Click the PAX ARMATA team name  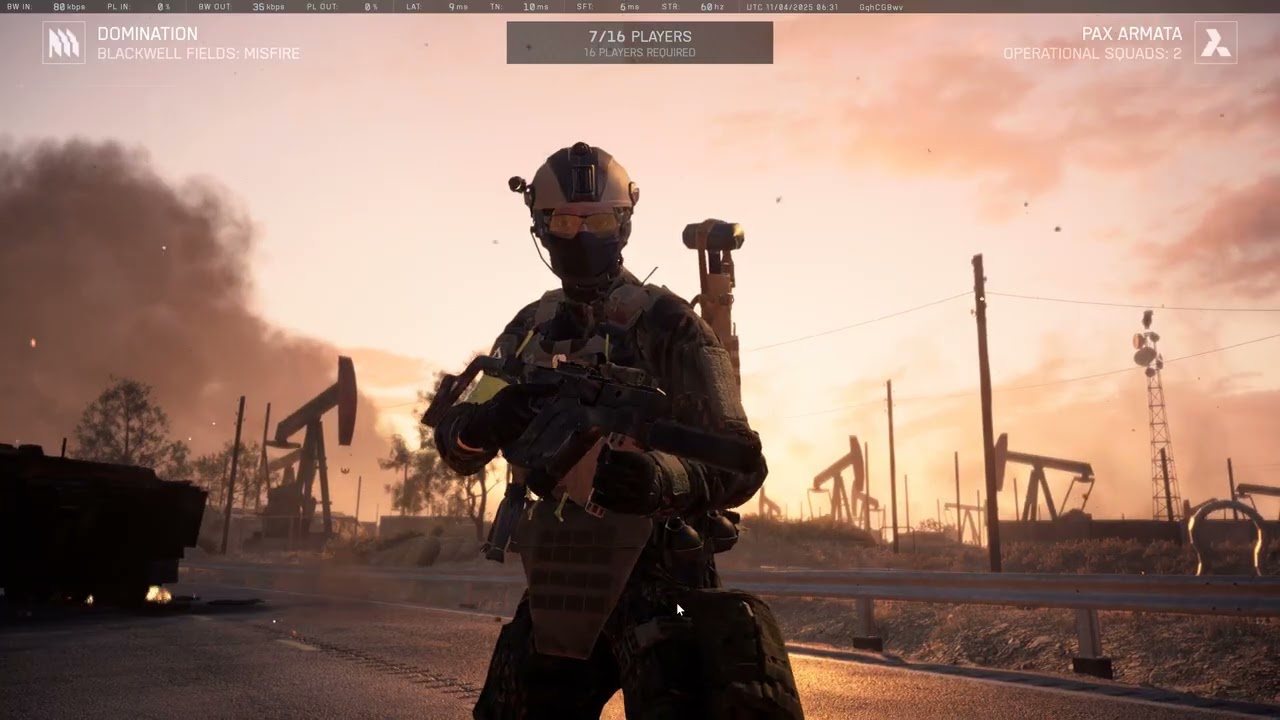tap(1132, 34)
